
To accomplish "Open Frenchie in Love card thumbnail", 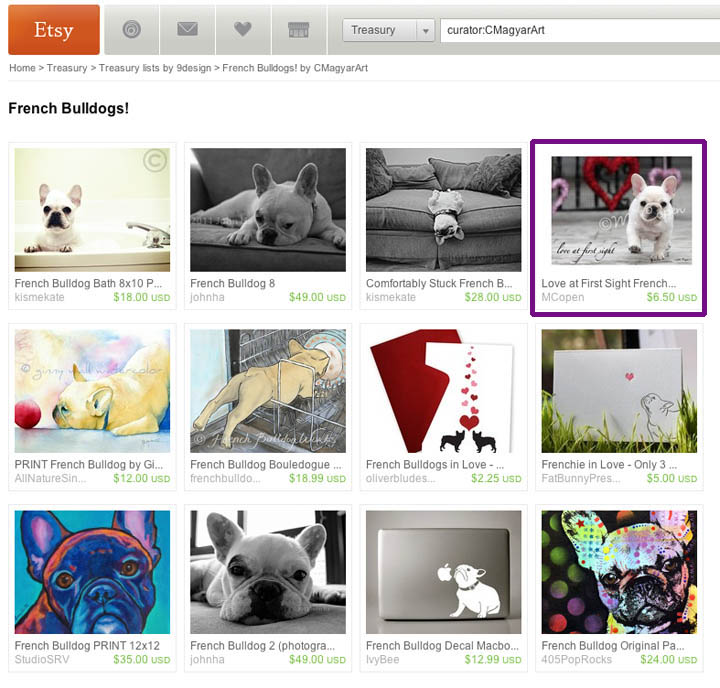I will coord(619,391).
